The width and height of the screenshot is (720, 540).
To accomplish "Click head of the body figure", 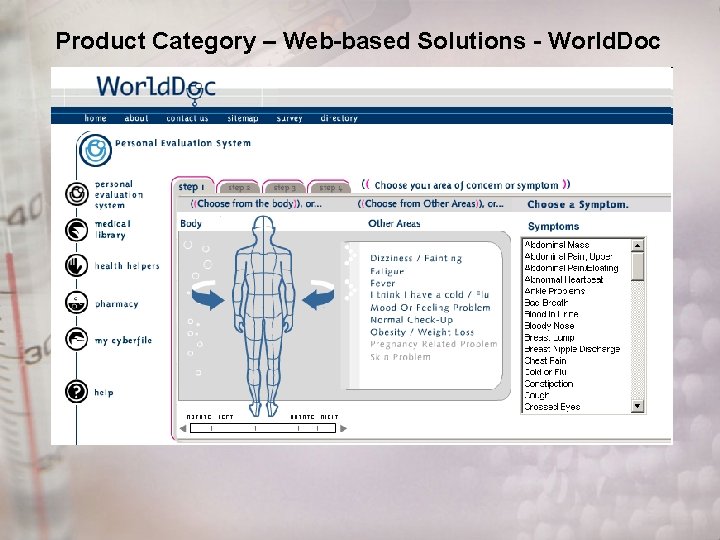I will click(x=264, y=228).
